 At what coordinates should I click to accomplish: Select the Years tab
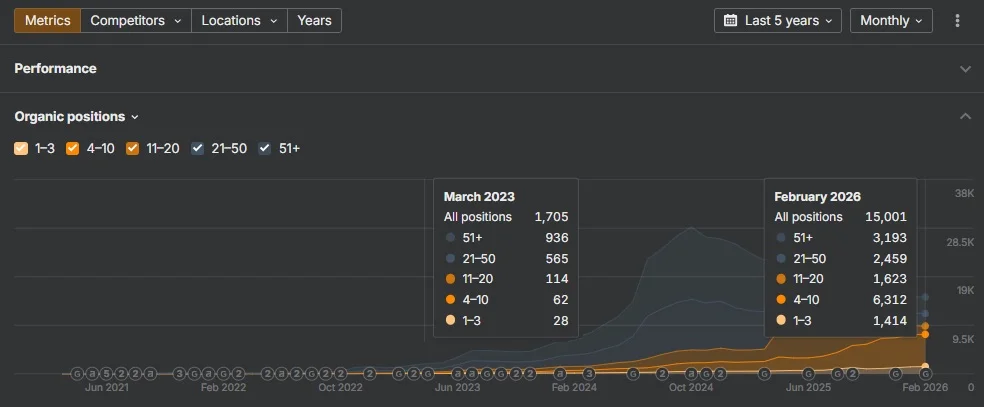click(314, 21)
